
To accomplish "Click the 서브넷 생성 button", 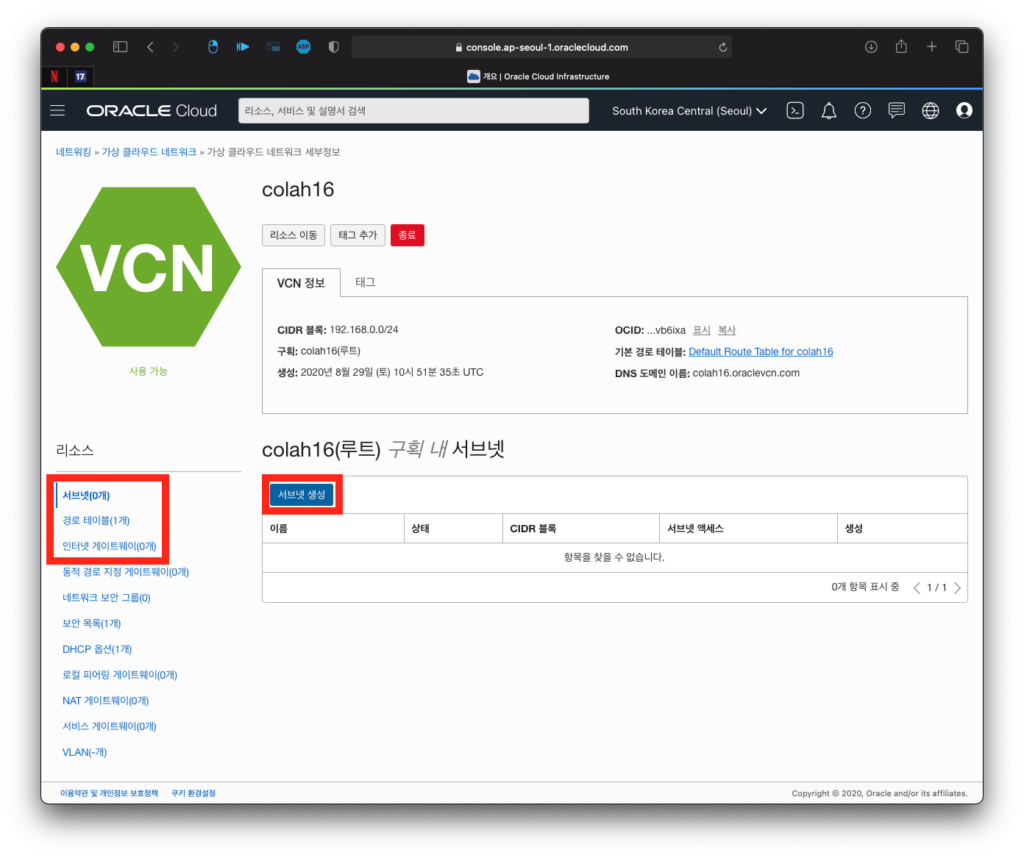I will click(302, 495).
